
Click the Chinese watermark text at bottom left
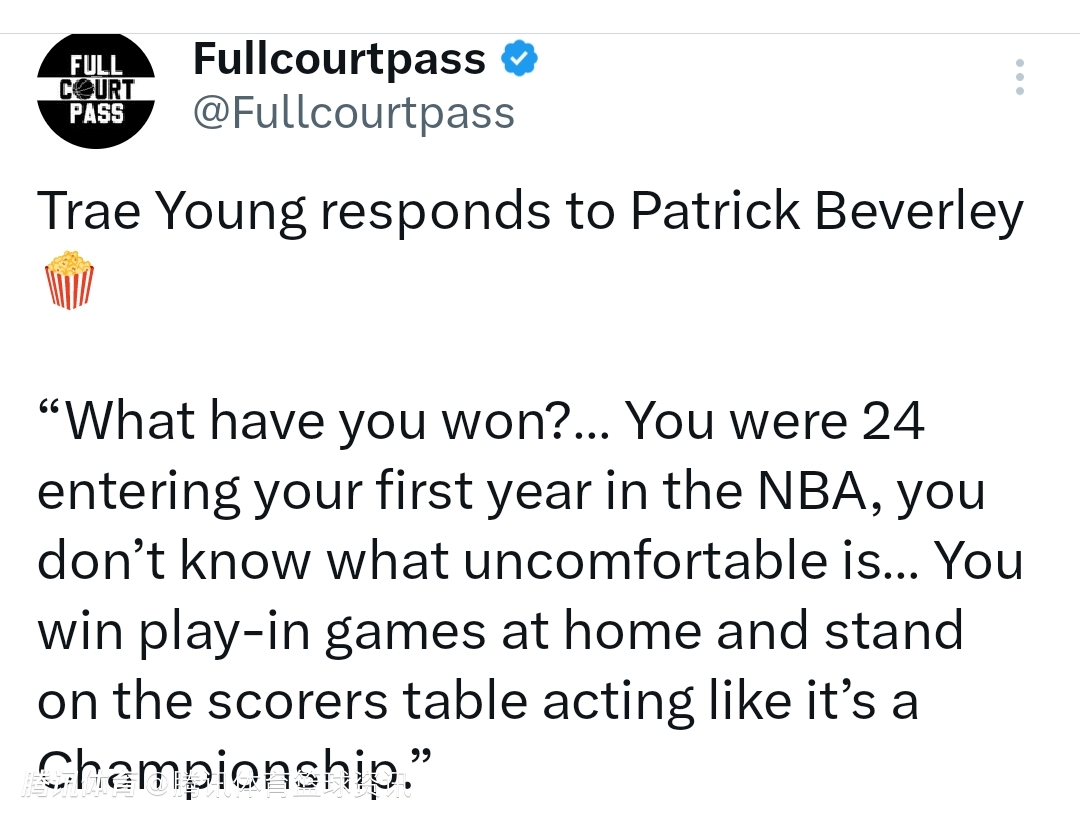[216, 785]
